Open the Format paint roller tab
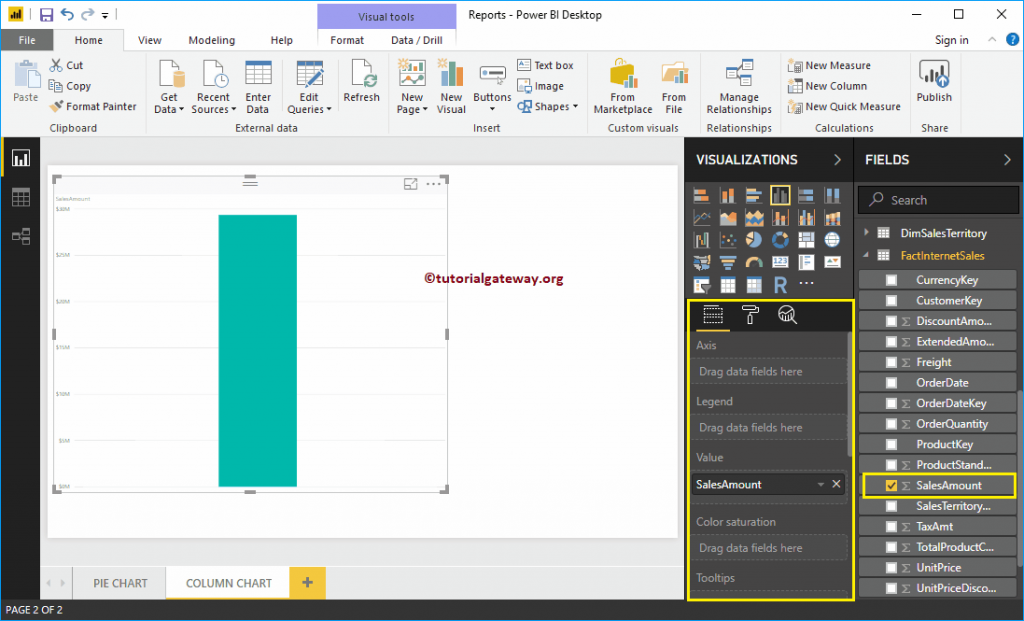Screen dimensions: 1024x621 (750, 315)
